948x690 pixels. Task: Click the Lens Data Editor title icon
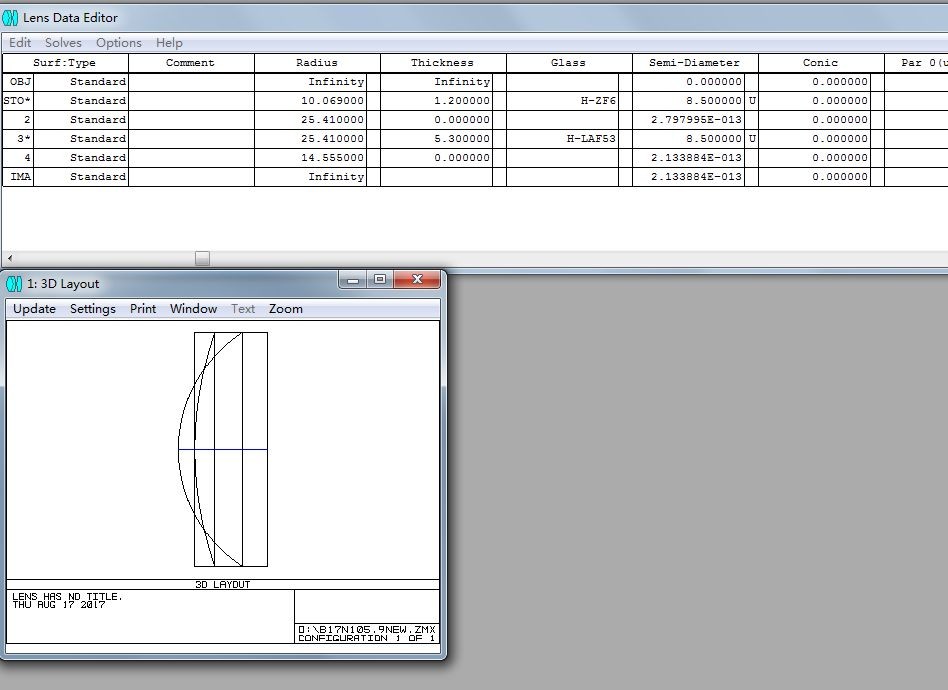click(10, 18)
